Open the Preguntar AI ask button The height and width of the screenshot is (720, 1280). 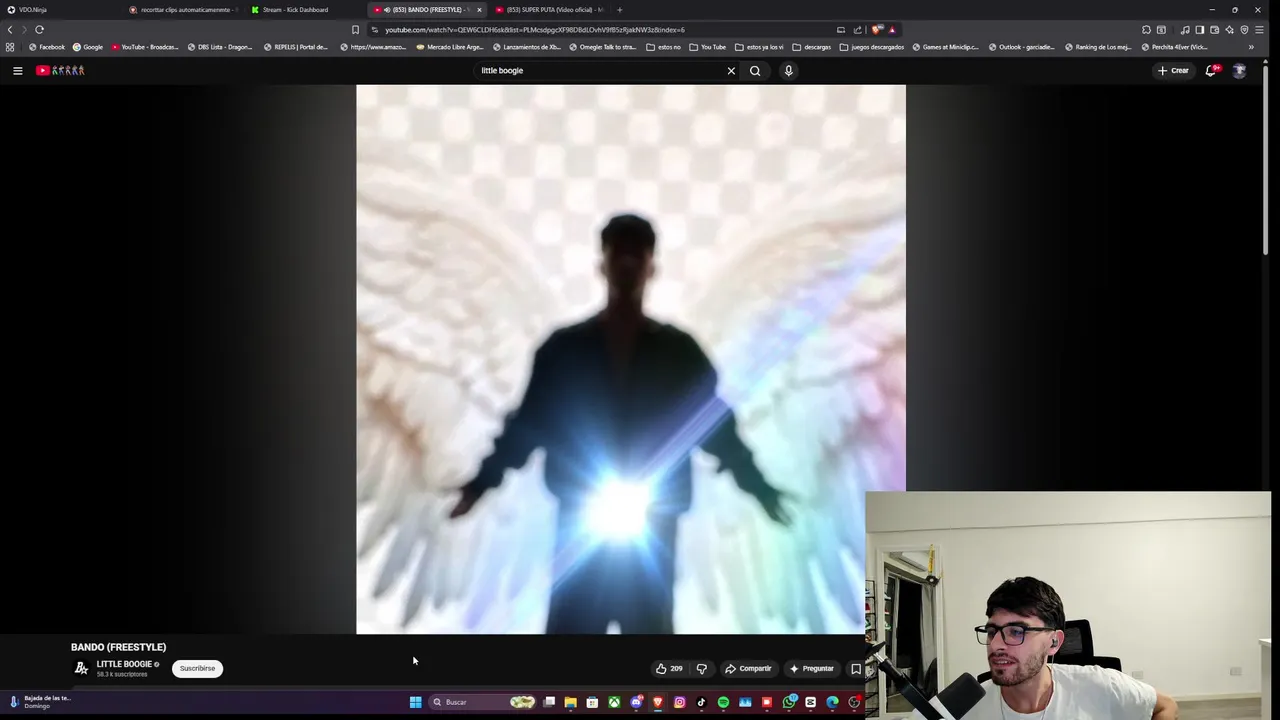pyautogui.click(x=811, y=668)
